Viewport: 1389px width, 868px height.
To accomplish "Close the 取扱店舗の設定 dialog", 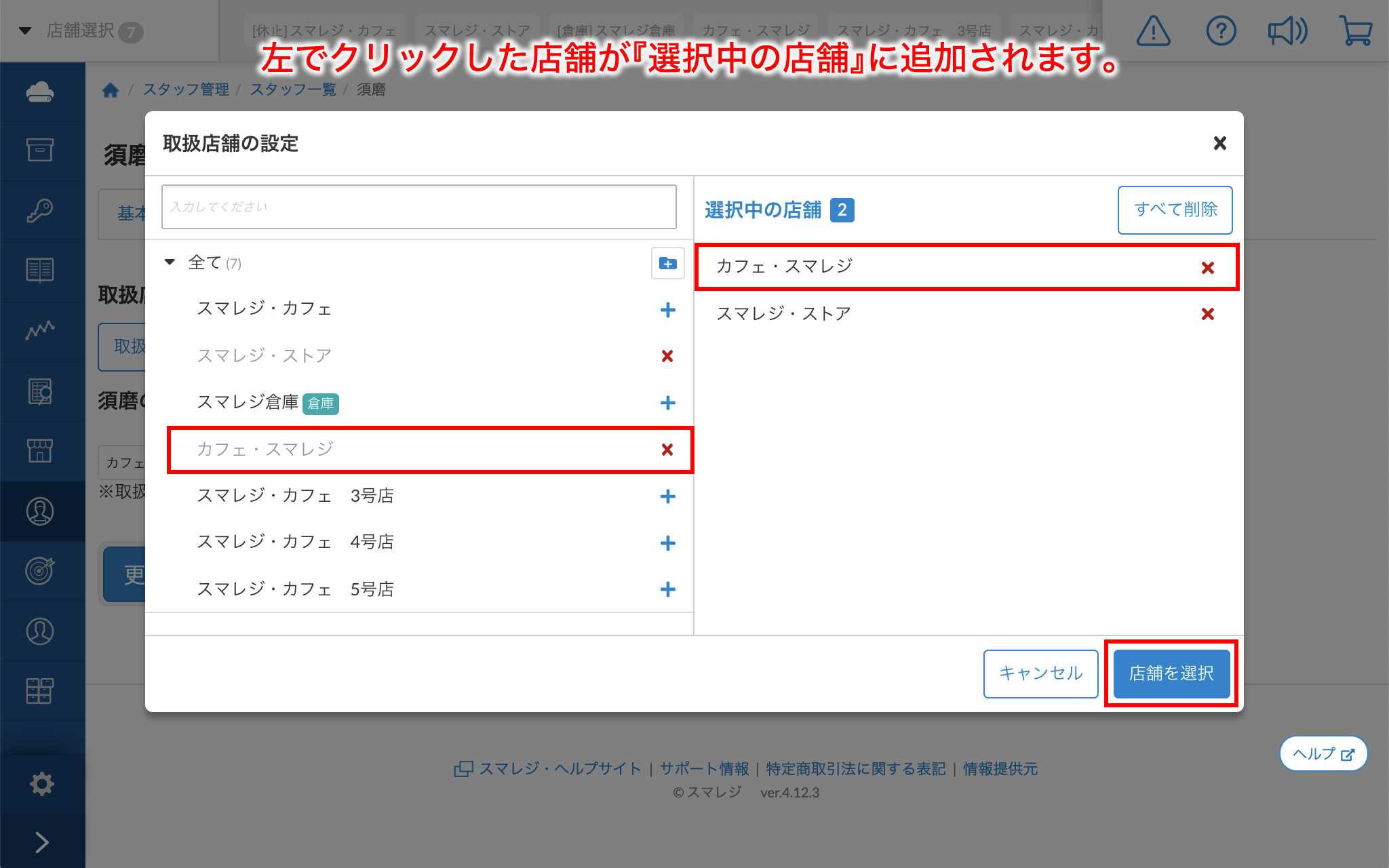I will (1220, 143).
